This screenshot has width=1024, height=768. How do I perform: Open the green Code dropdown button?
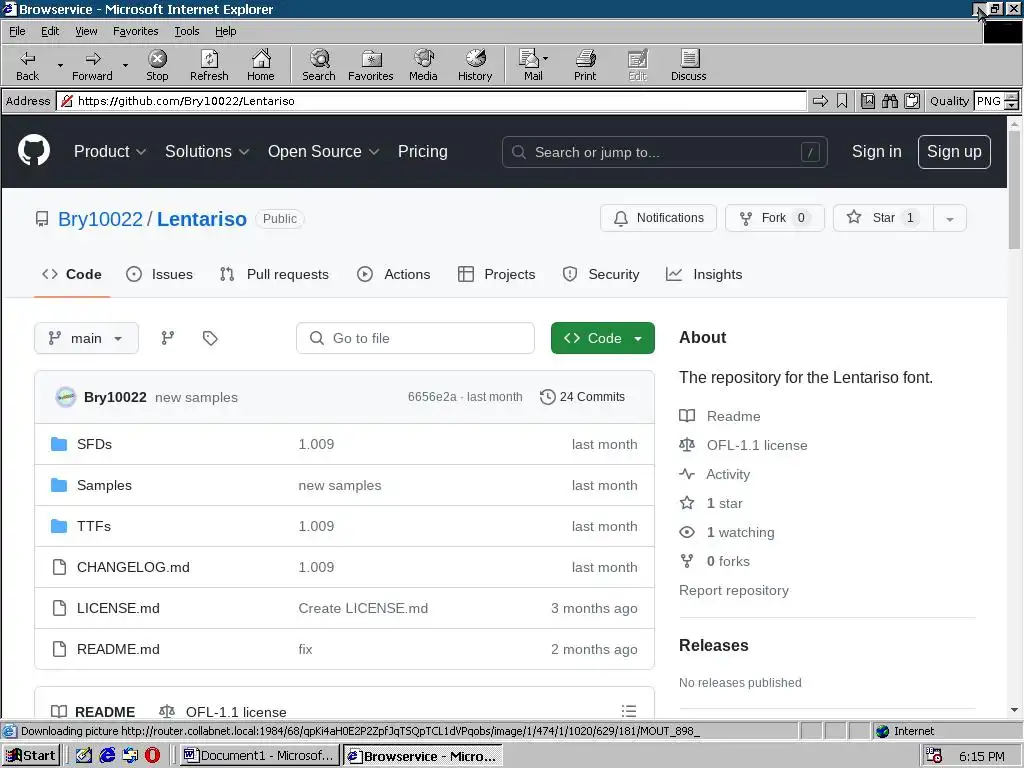(x=603, y=338)
